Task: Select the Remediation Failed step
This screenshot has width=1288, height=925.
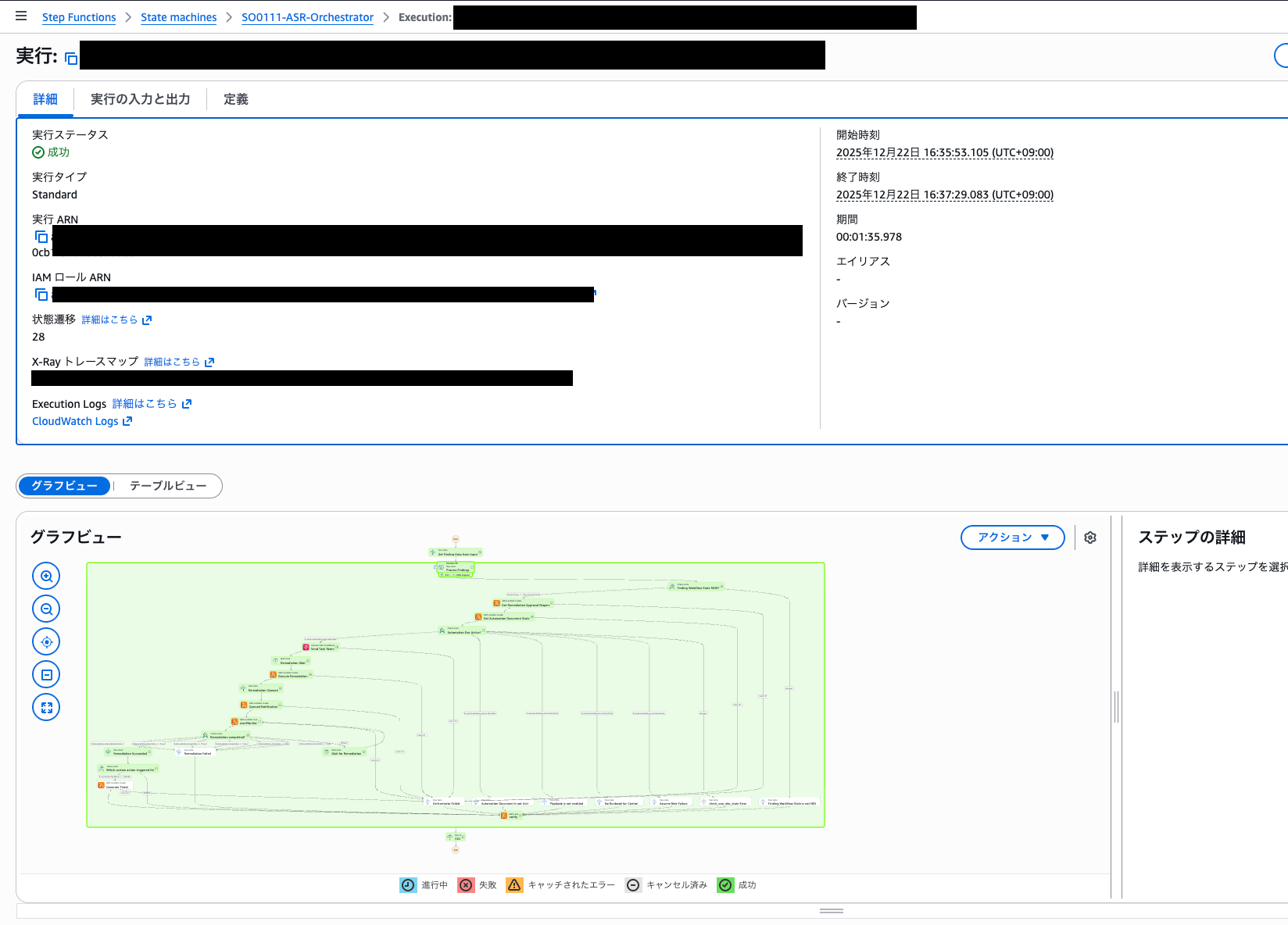Action: (x=195, y=752)
